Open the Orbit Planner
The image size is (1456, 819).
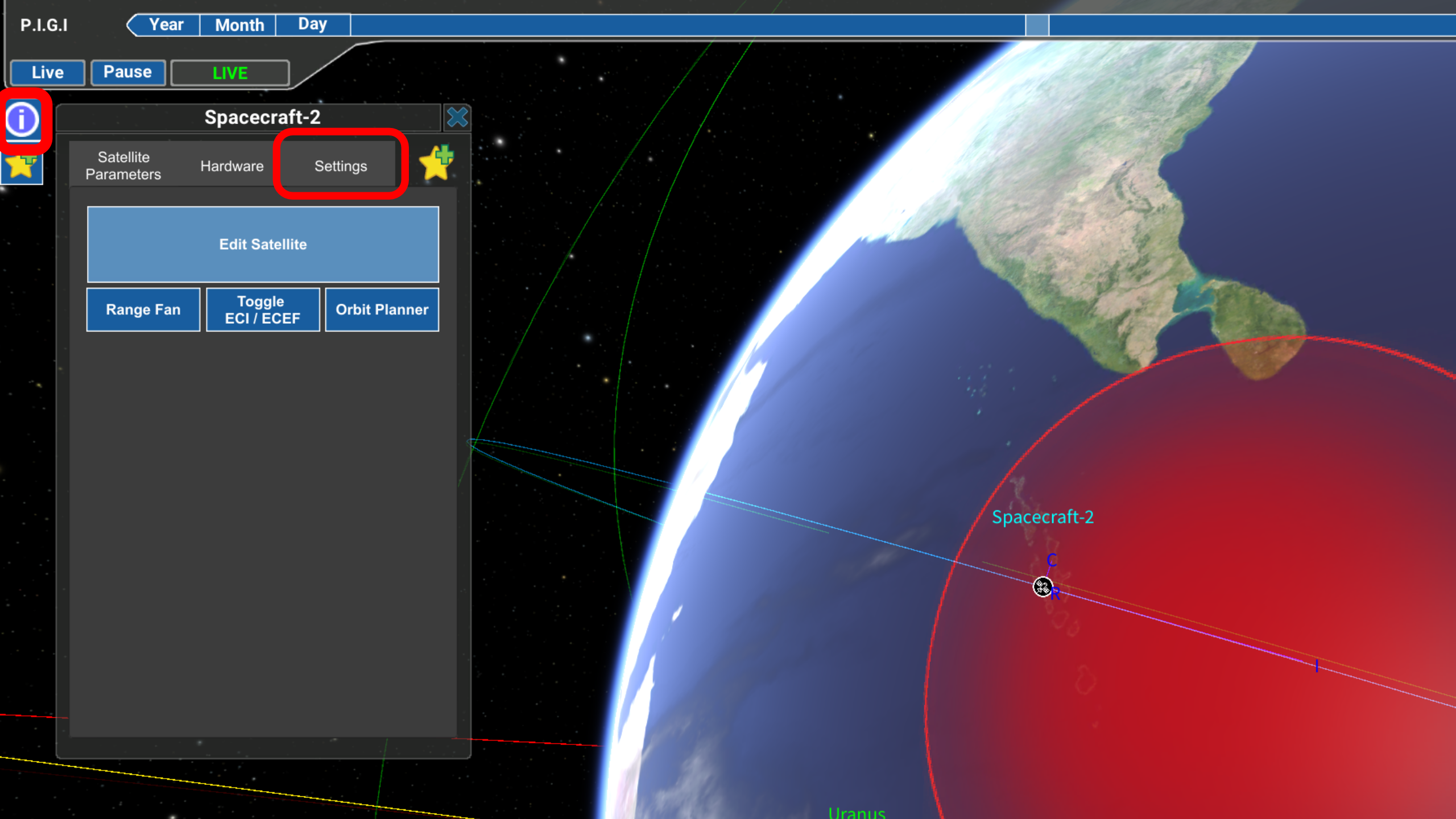[382, 309]
